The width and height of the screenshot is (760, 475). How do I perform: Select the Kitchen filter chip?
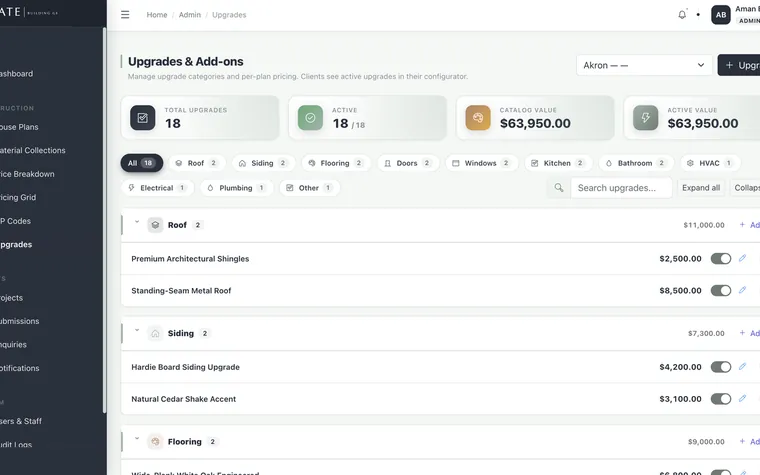558,163
